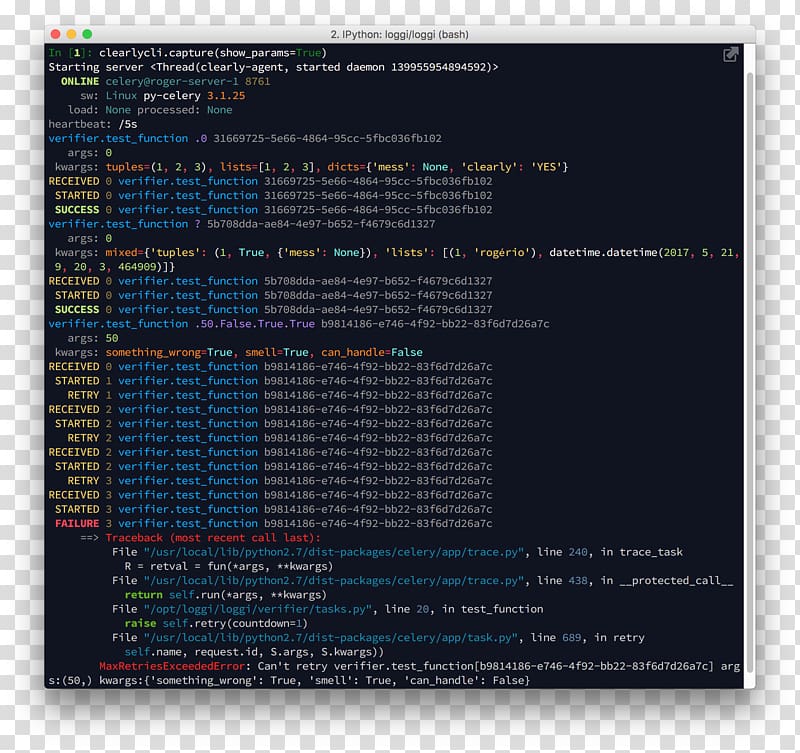Screen dimensions: 800x753
Task: Click 'celery@roger-server-1 8761' worker name
Action: (x=188, y=81)
